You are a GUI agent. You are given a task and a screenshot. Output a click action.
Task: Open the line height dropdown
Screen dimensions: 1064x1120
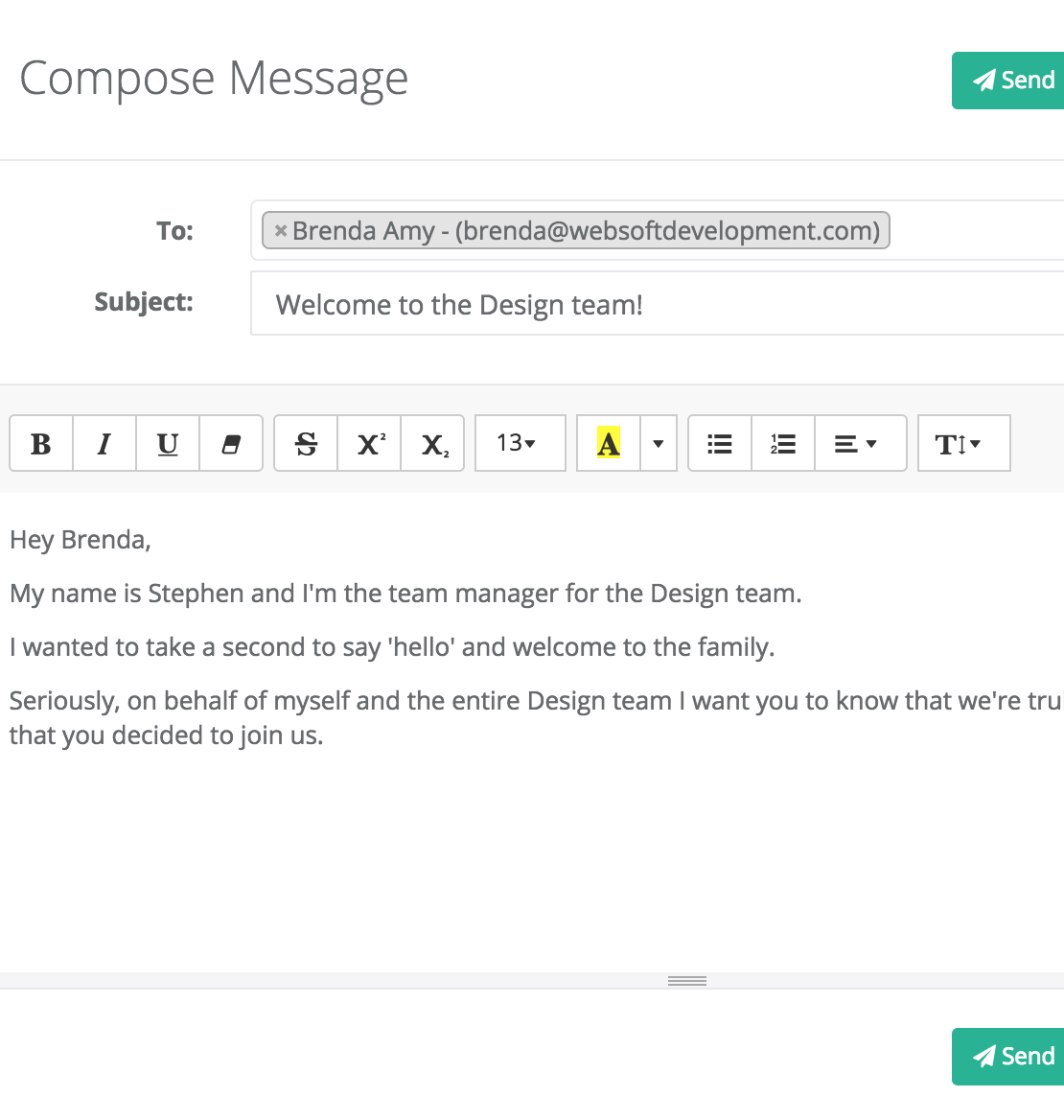coord(964,444)
